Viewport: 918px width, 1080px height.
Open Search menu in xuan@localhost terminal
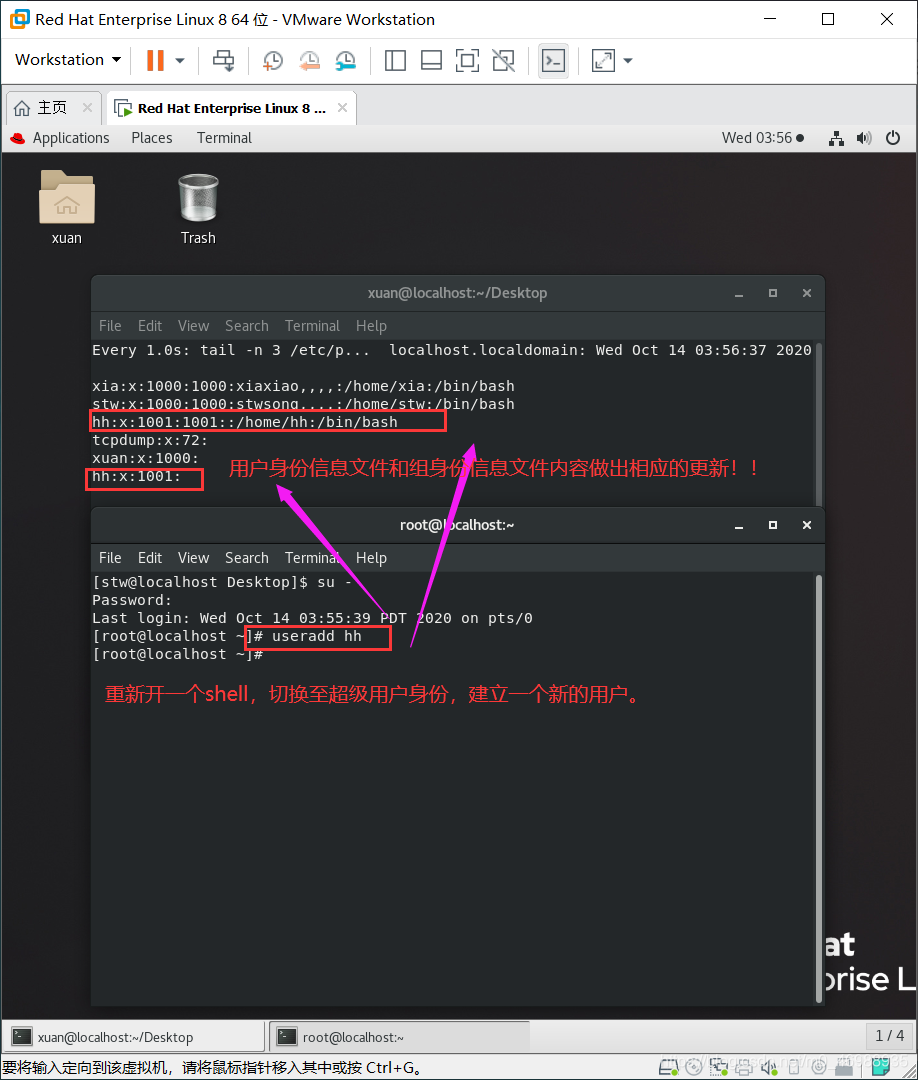tap(247, 326)
